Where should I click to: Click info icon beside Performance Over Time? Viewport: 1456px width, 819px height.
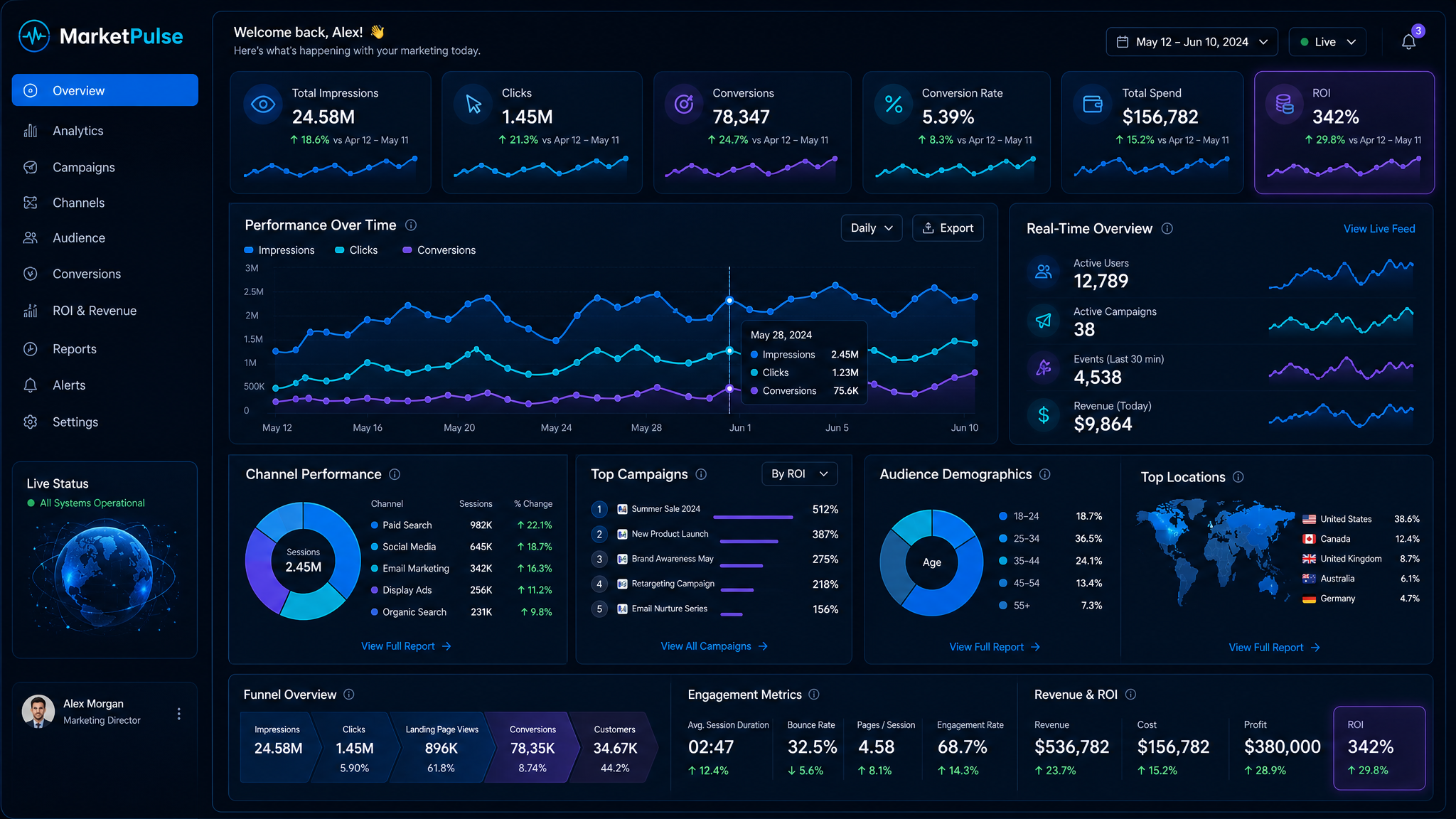(x=411, y=225)
